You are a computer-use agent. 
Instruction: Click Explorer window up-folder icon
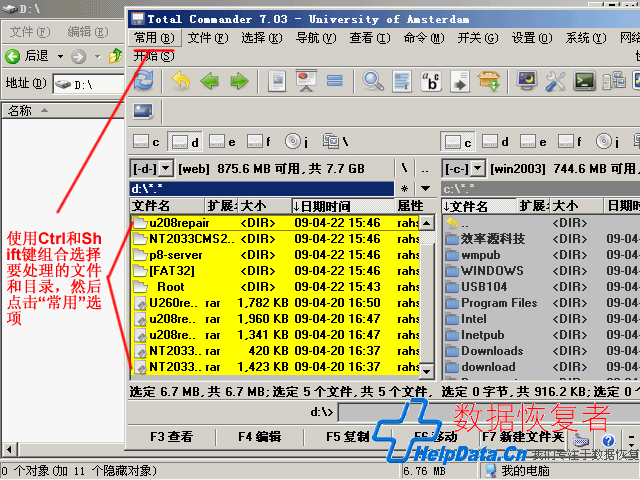tap(115, 56)
